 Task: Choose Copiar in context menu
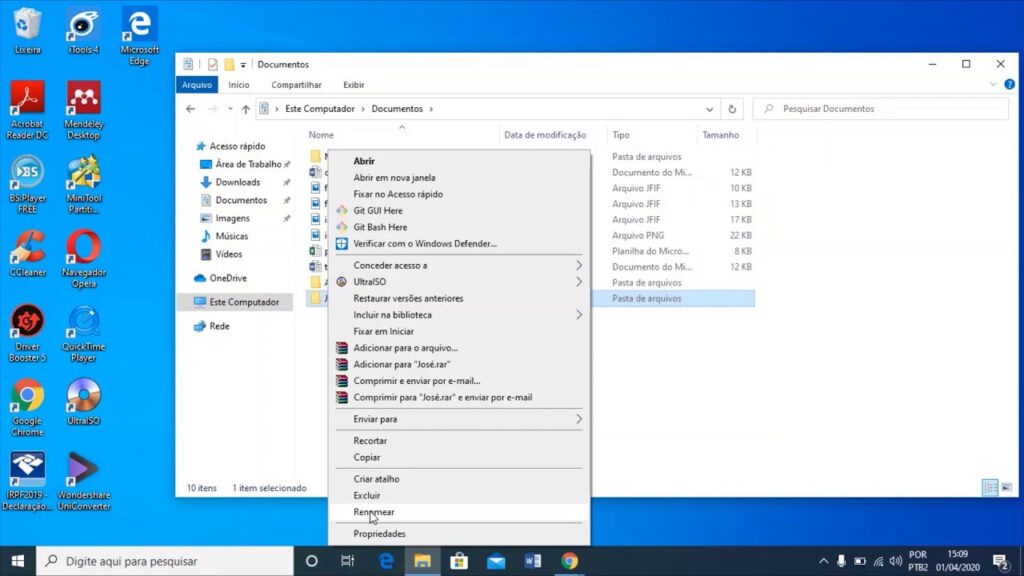(x=459, y=457)
